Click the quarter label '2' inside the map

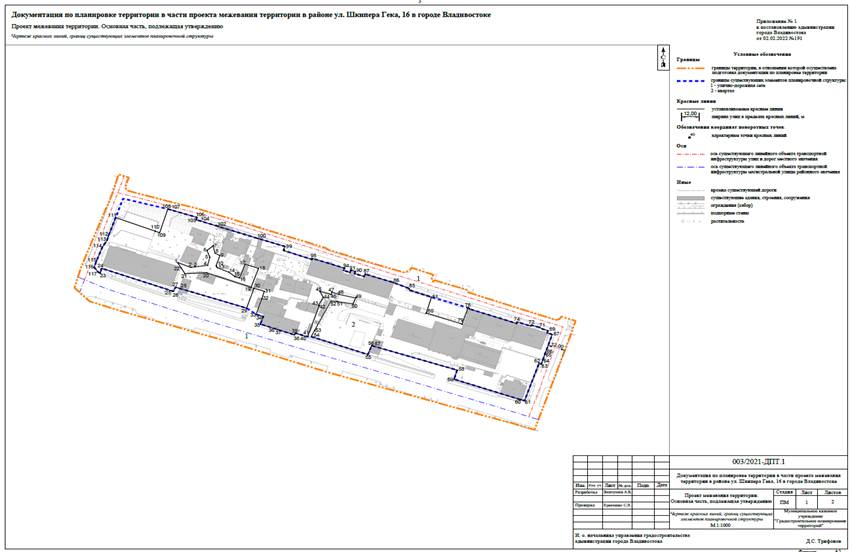(354, 324)
